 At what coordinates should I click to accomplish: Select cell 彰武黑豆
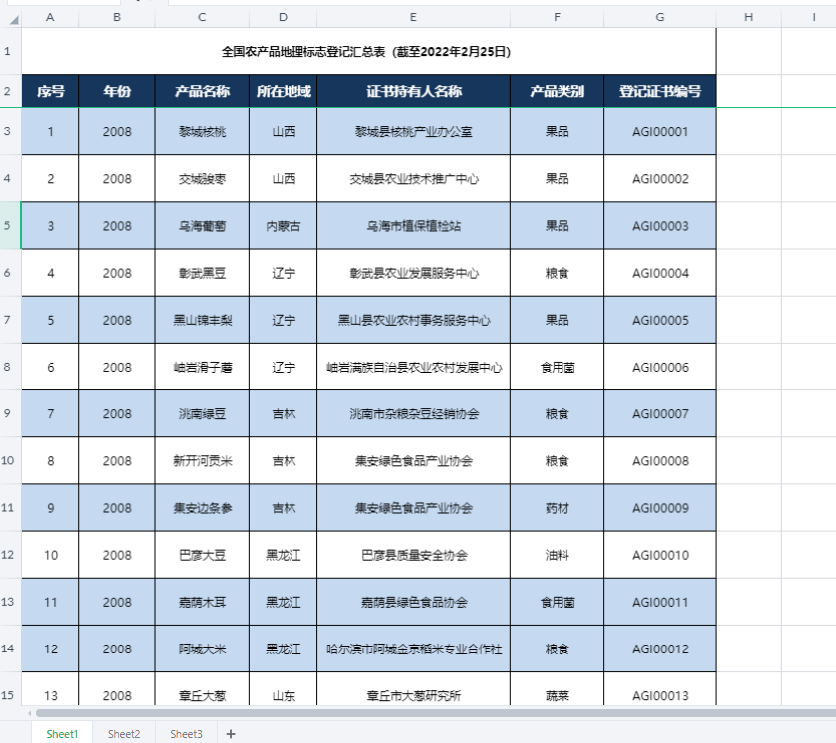(202, 273)
